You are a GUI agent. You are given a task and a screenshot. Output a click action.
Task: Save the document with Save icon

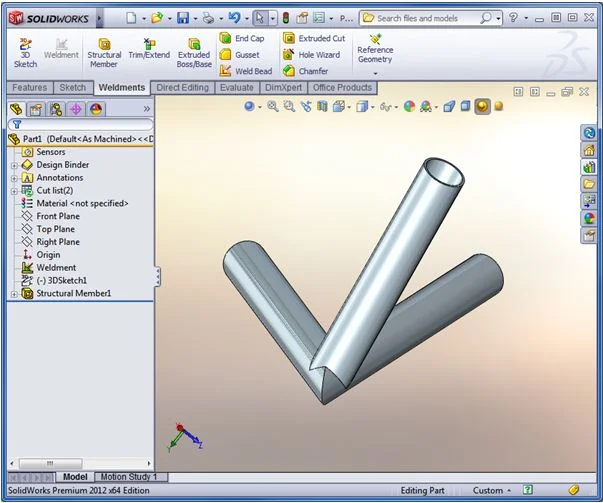pyautogui.click(x=183, y=18)
